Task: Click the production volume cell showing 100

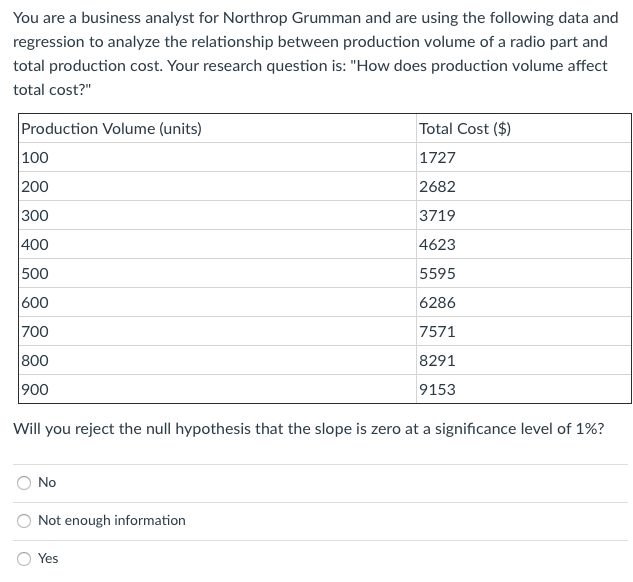Action: pyautogui.click(x=35, y=158)
